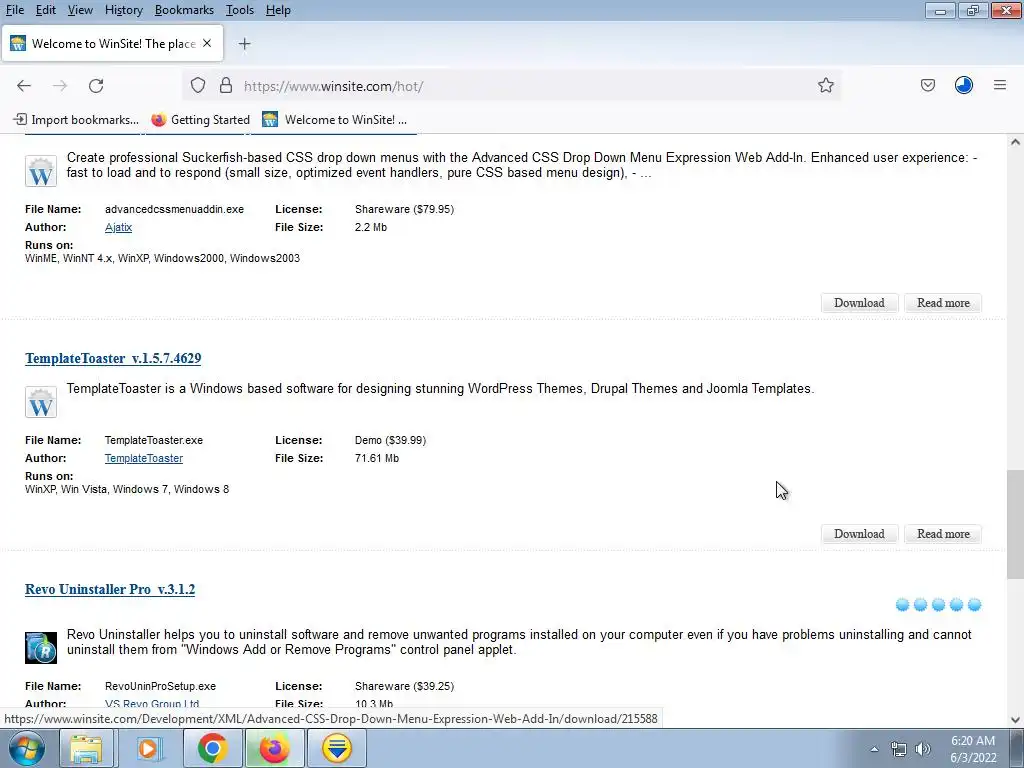Open the Firefox hamburger menu
Screen dimensions: 1024x768
point(999,86)
